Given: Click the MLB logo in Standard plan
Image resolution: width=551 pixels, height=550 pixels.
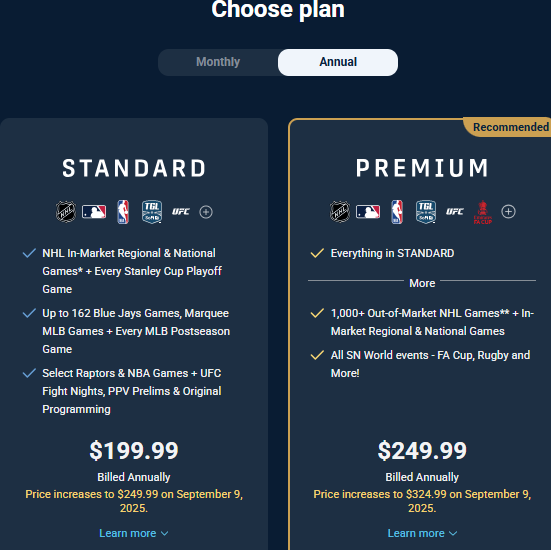Looking at the screenshot, I should pyautogui.click(x=94, y=212).
